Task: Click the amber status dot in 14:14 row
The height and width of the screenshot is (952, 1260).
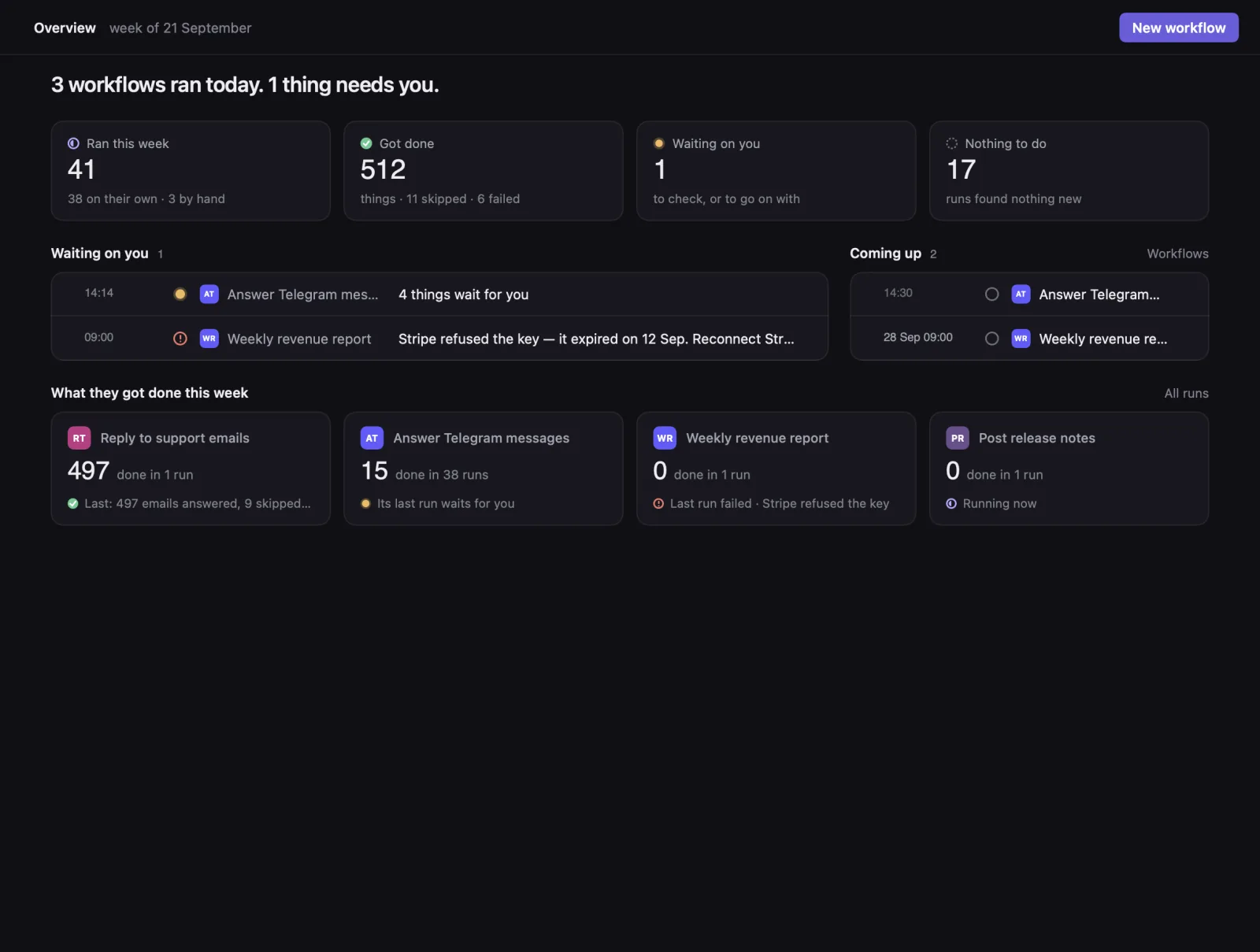Action: pyautogui.click(x=180, y=294)
